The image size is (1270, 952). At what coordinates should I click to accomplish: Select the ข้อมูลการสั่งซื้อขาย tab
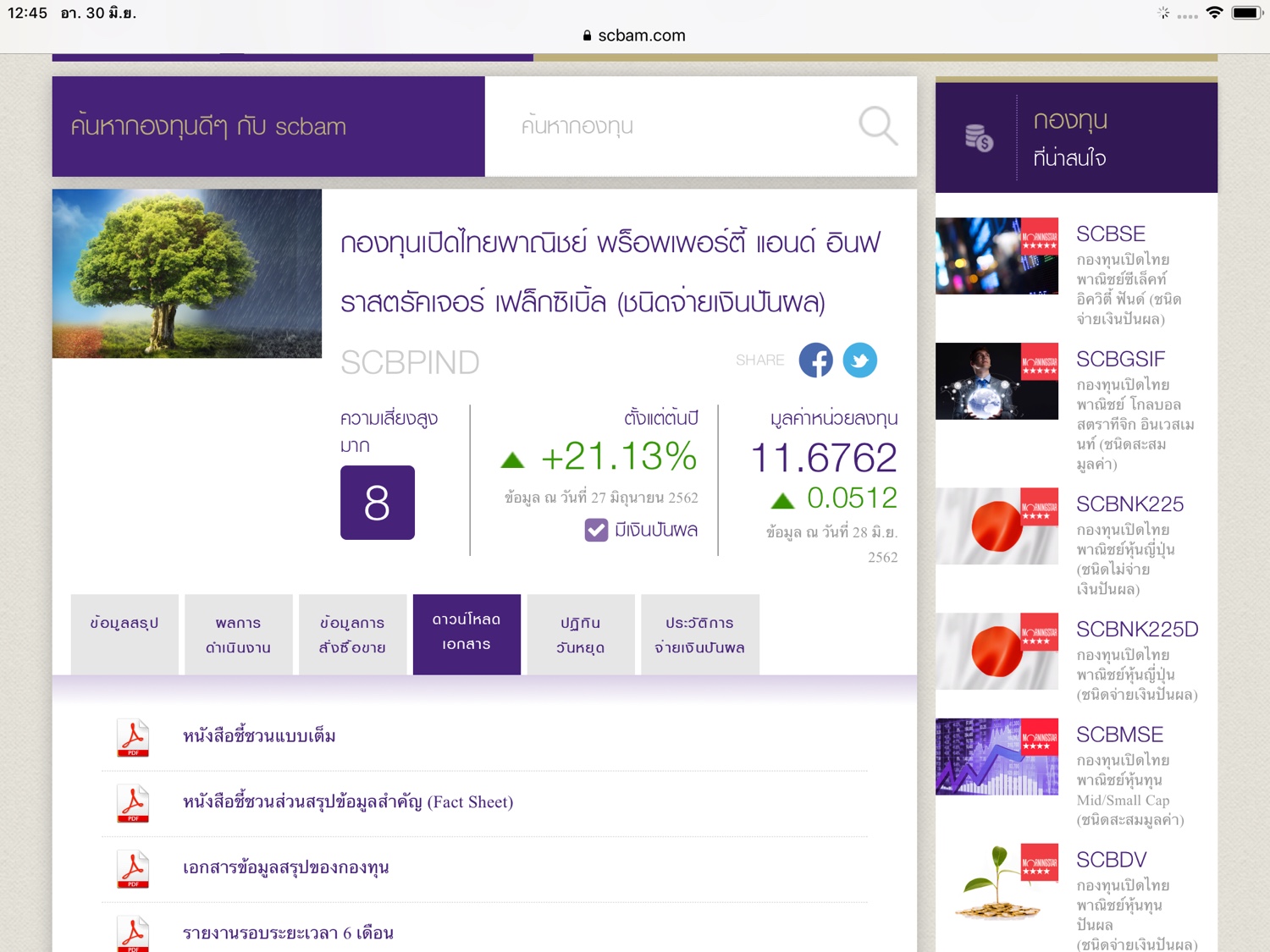[352, 635]
